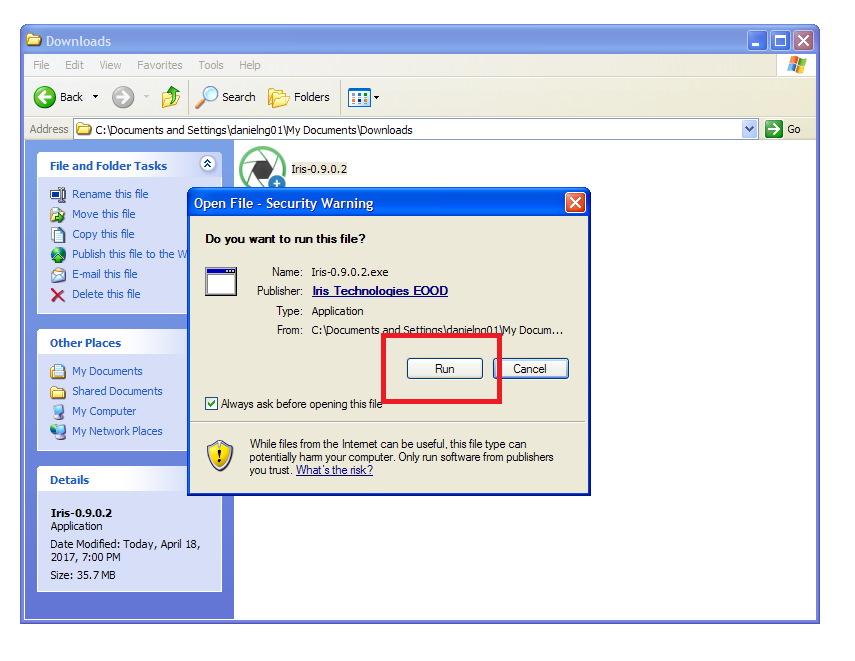Image resolution: width=855 pixels, height=661 pixels.
Task: Click the yellow warning shield icon
Action: click(220, 455)
